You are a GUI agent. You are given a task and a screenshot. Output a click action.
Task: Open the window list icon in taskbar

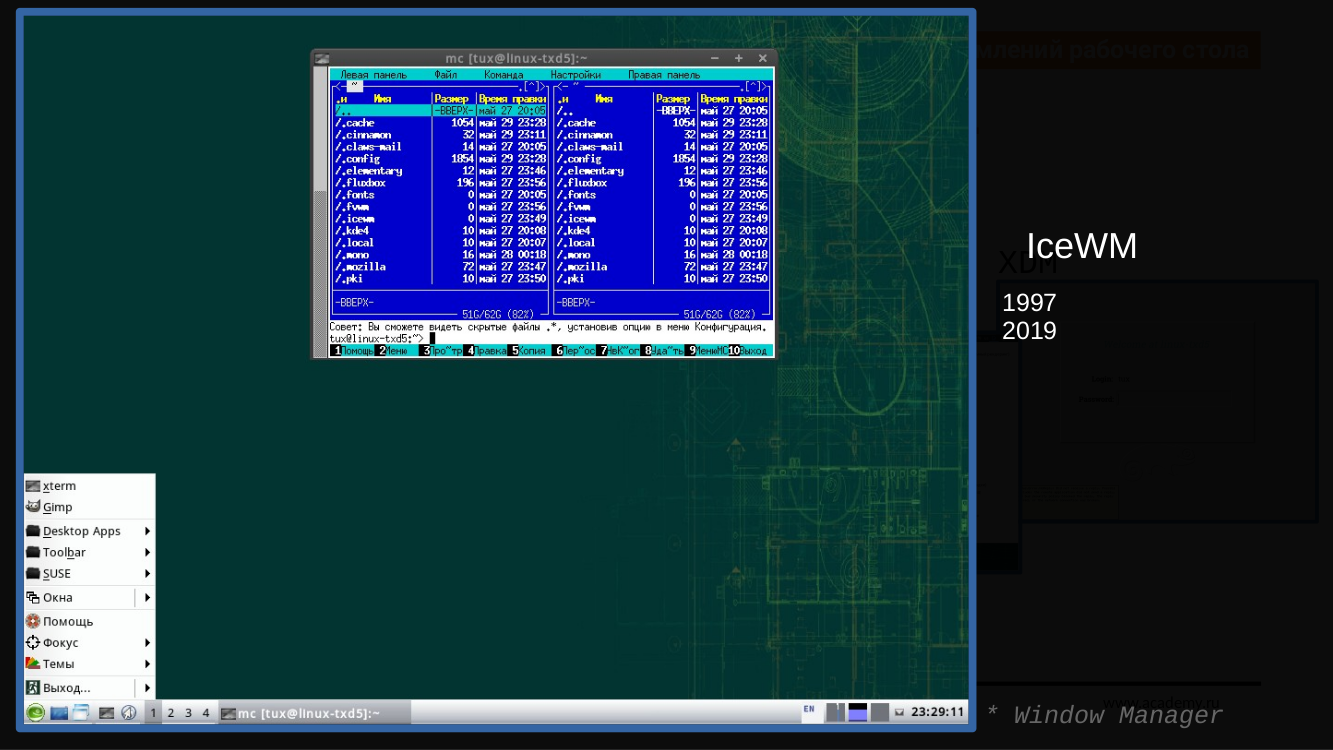81,713
